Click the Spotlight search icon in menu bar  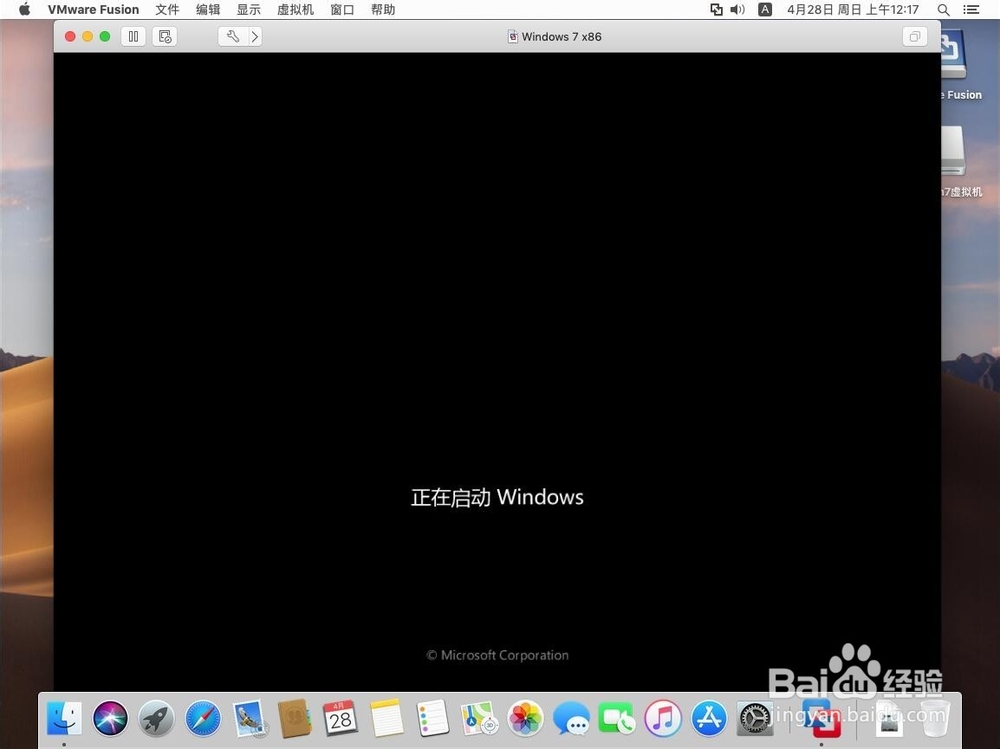tap(941, 10)
